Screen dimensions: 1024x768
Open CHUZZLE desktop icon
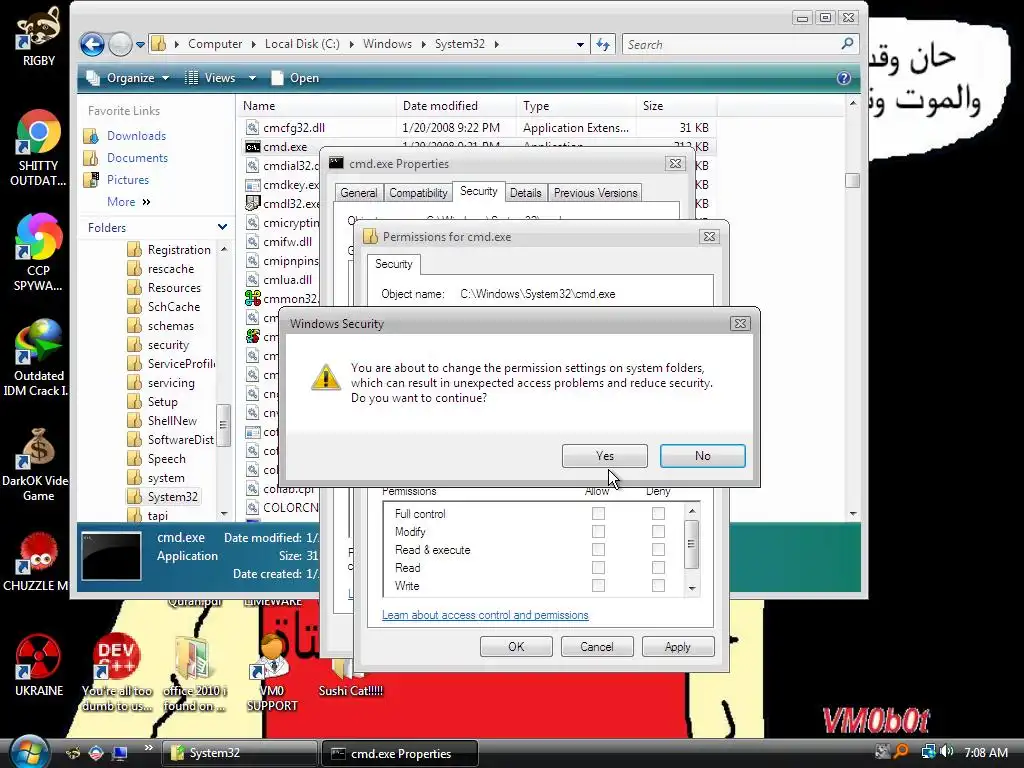[x=37, y=562]
